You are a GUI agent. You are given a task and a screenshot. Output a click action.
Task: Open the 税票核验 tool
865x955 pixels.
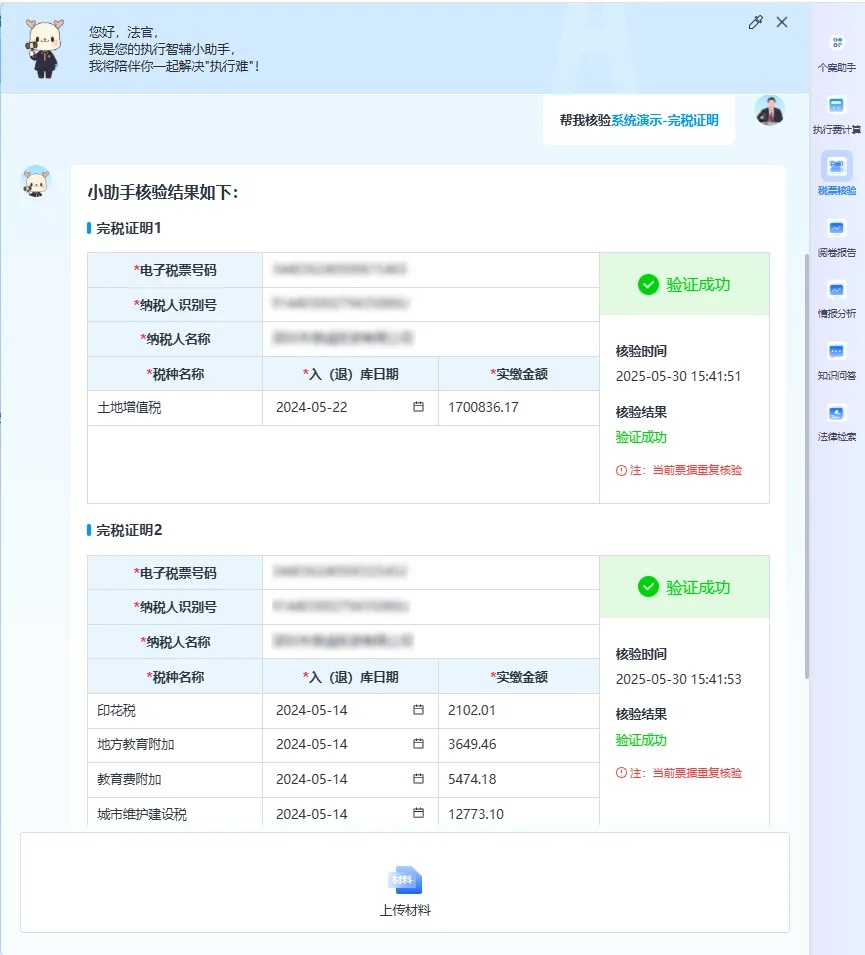point(838,176)
